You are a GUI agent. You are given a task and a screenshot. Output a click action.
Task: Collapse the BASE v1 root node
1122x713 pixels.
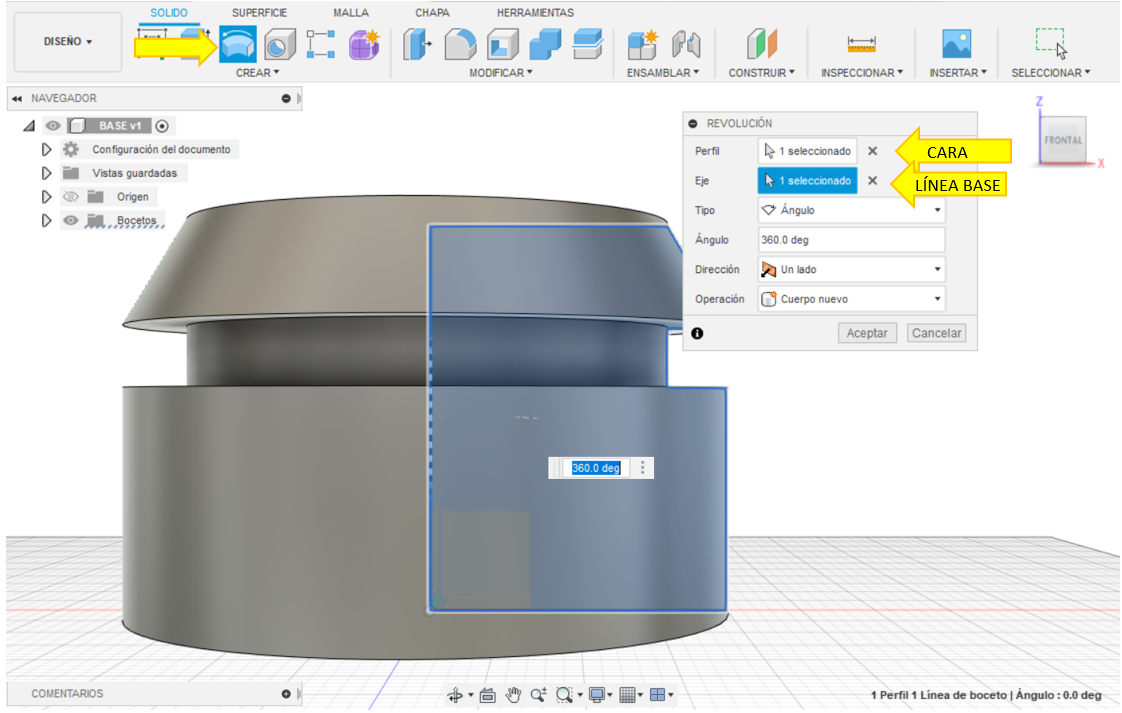pyautogui.click(x=29, y=126)
